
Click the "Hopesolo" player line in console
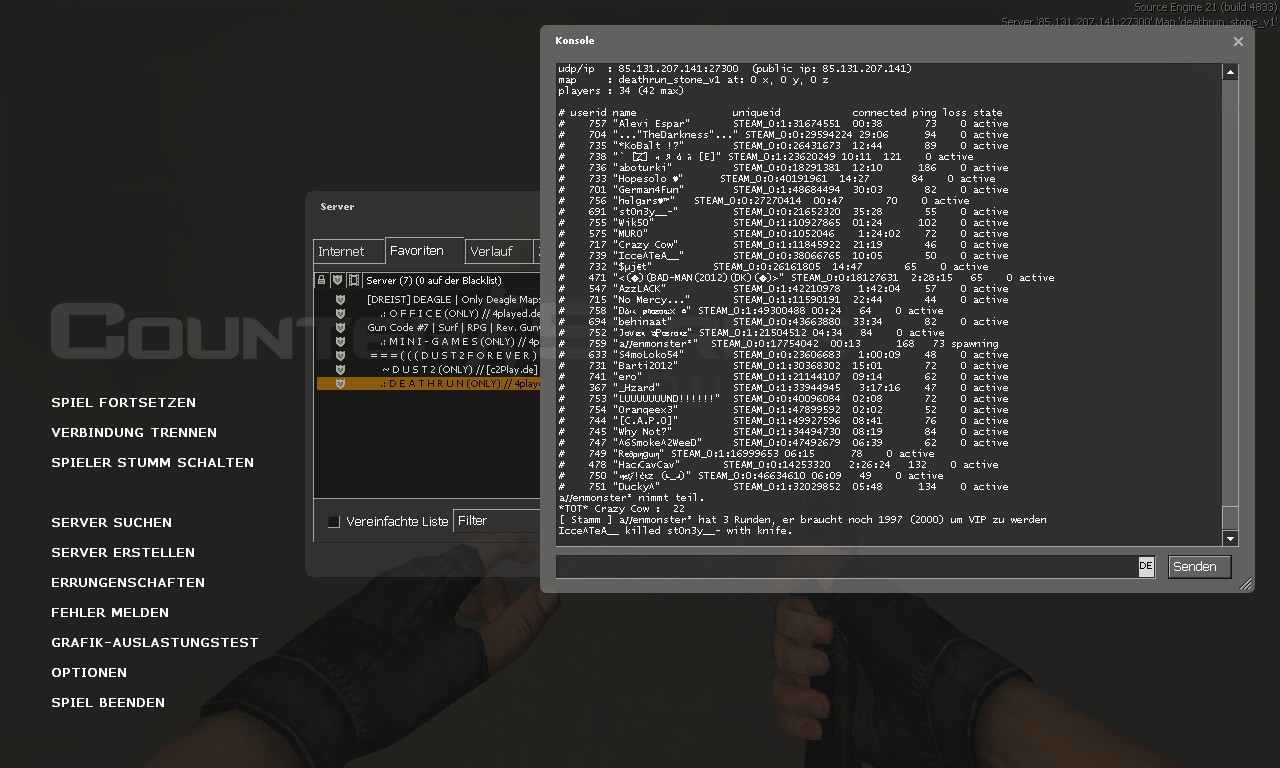click(x=777, y=179)
